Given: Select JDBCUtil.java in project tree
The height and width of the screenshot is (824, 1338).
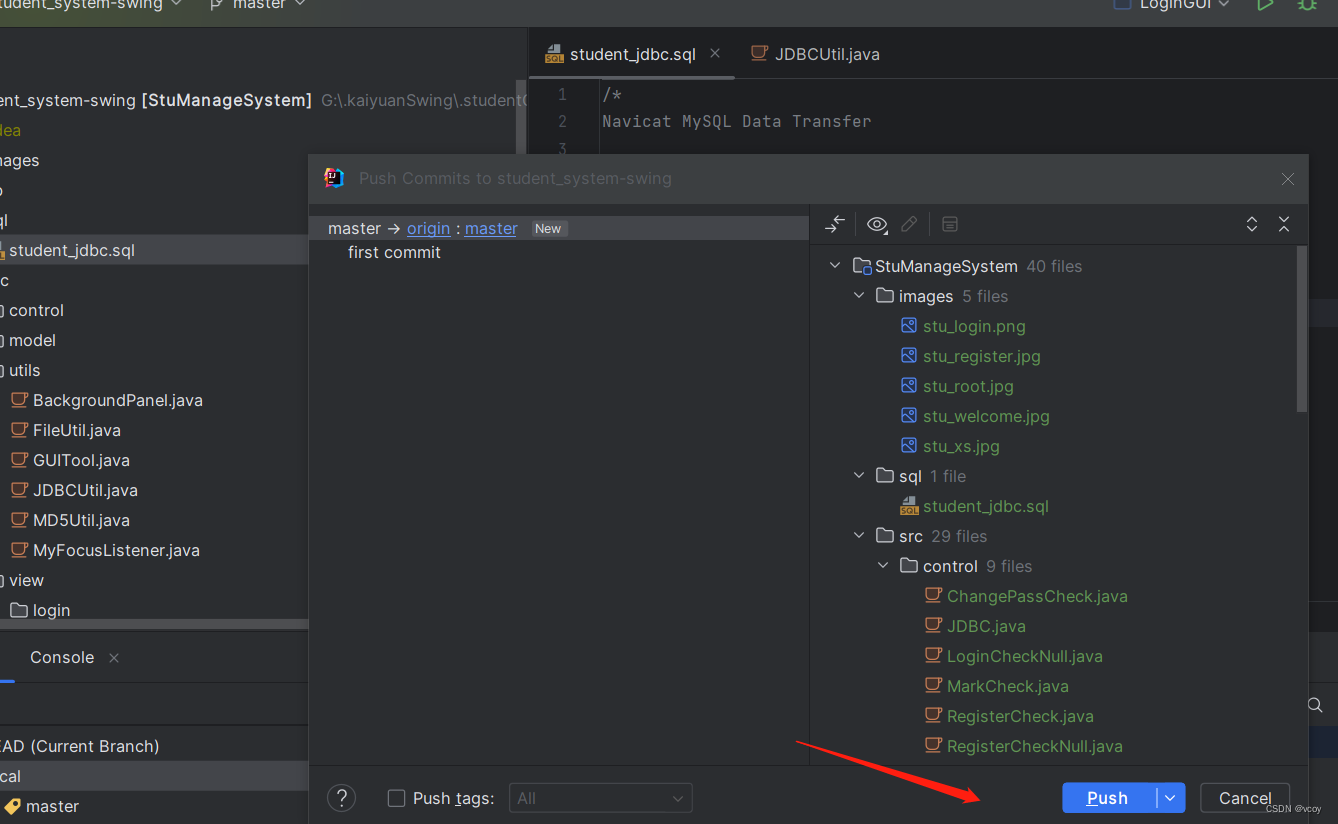Looking at the screenshot, I should pos(85,490).
